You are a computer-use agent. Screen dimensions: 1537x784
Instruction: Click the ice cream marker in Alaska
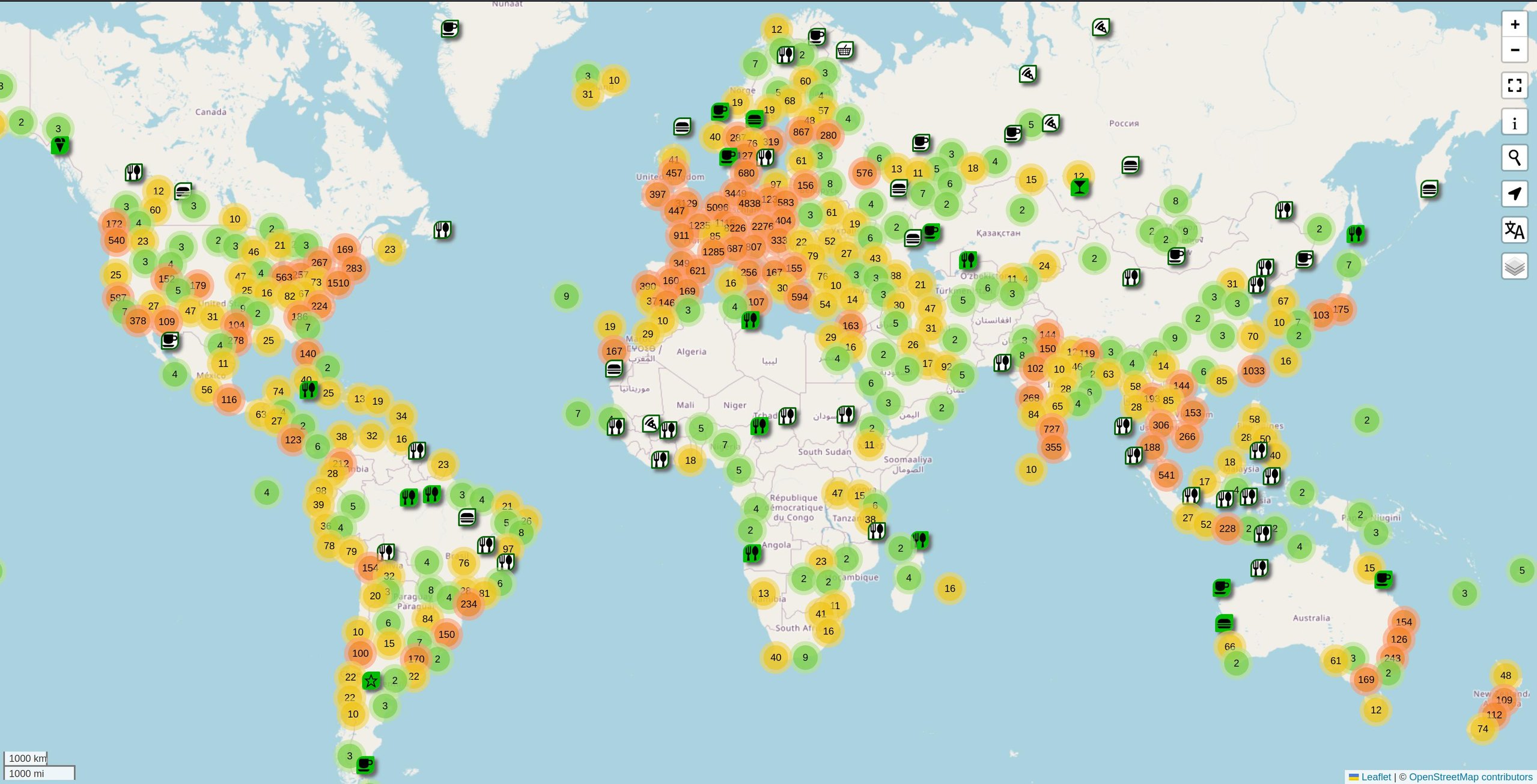59,145
